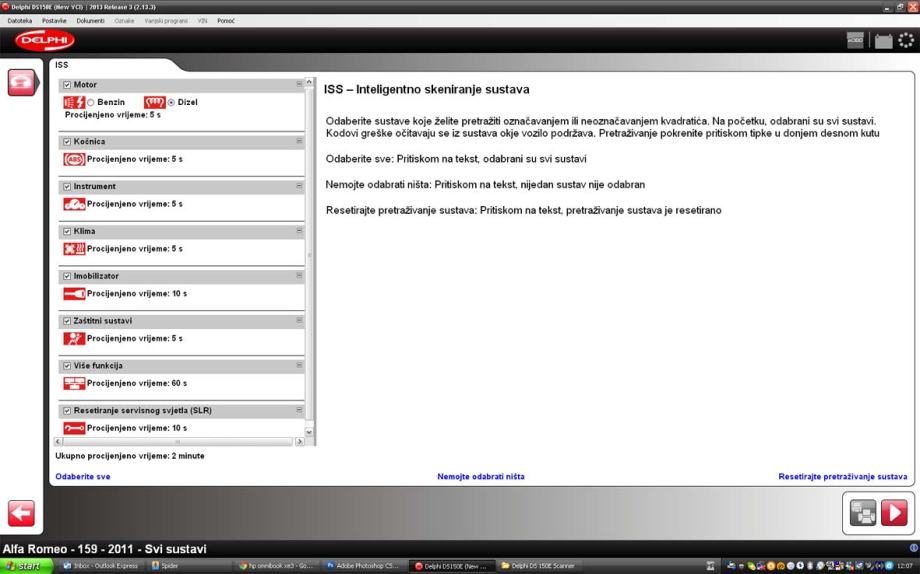
Task: Click the Alfa Romeo - 159 - 2011 status text
Action: (104, 549)
